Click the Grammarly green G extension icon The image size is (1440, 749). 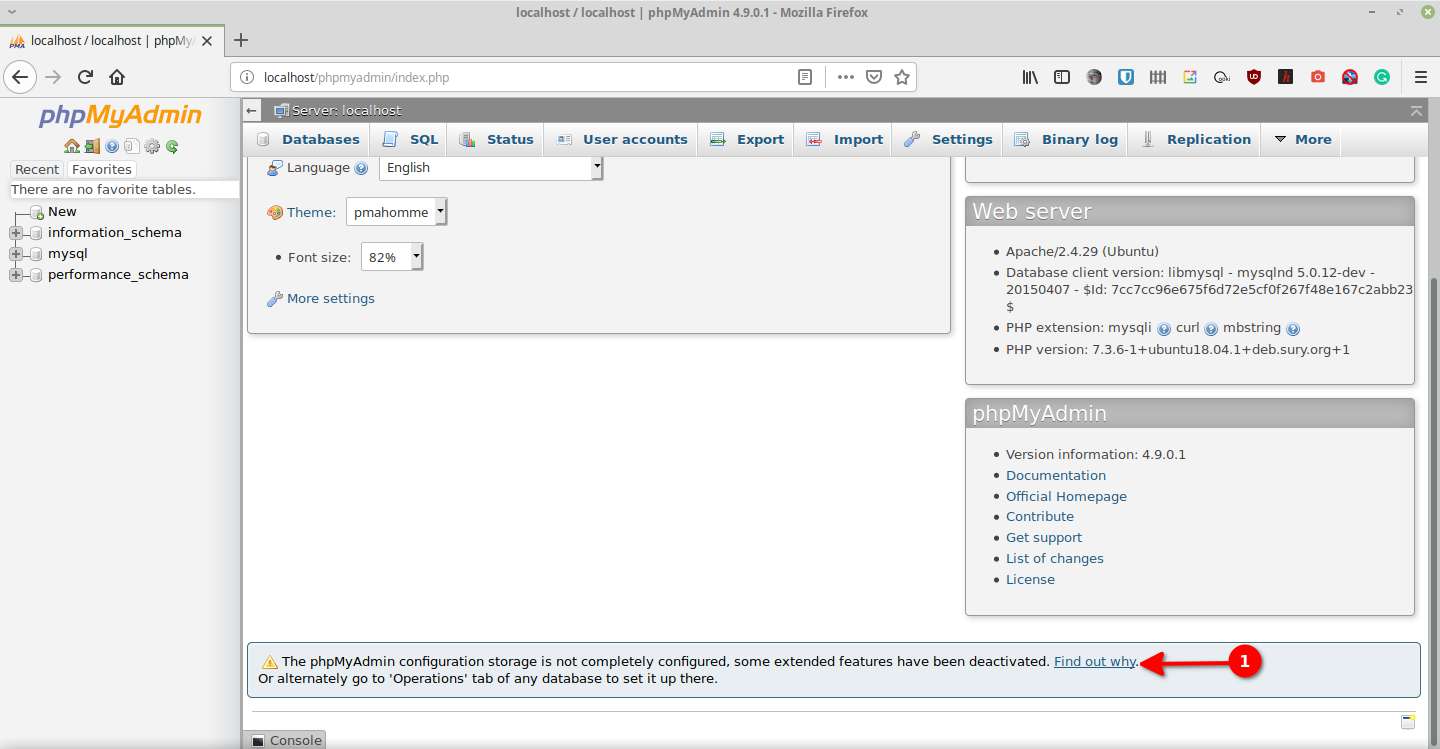(1382, 77)
